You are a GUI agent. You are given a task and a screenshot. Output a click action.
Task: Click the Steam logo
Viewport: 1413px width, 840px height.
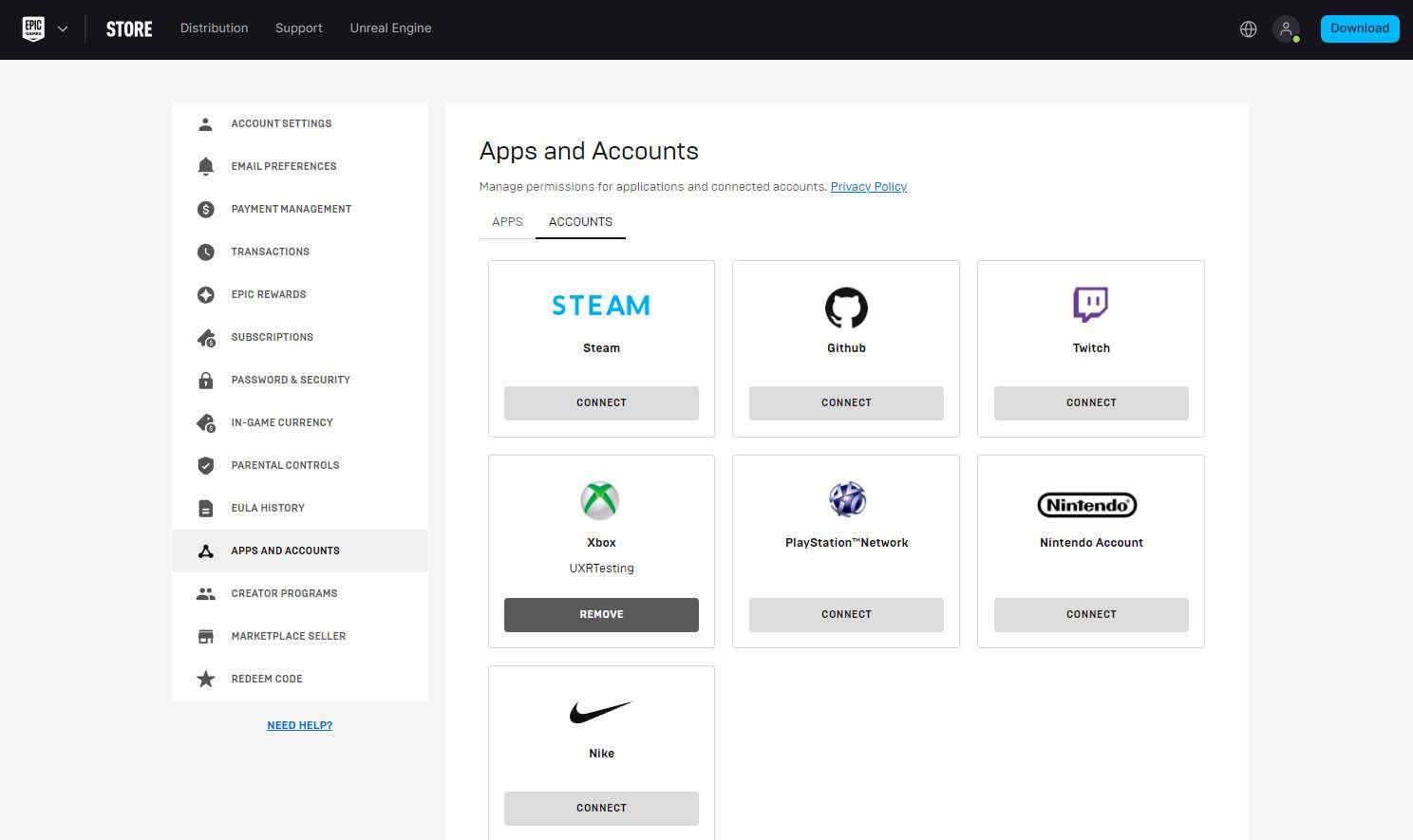(601, 306)
